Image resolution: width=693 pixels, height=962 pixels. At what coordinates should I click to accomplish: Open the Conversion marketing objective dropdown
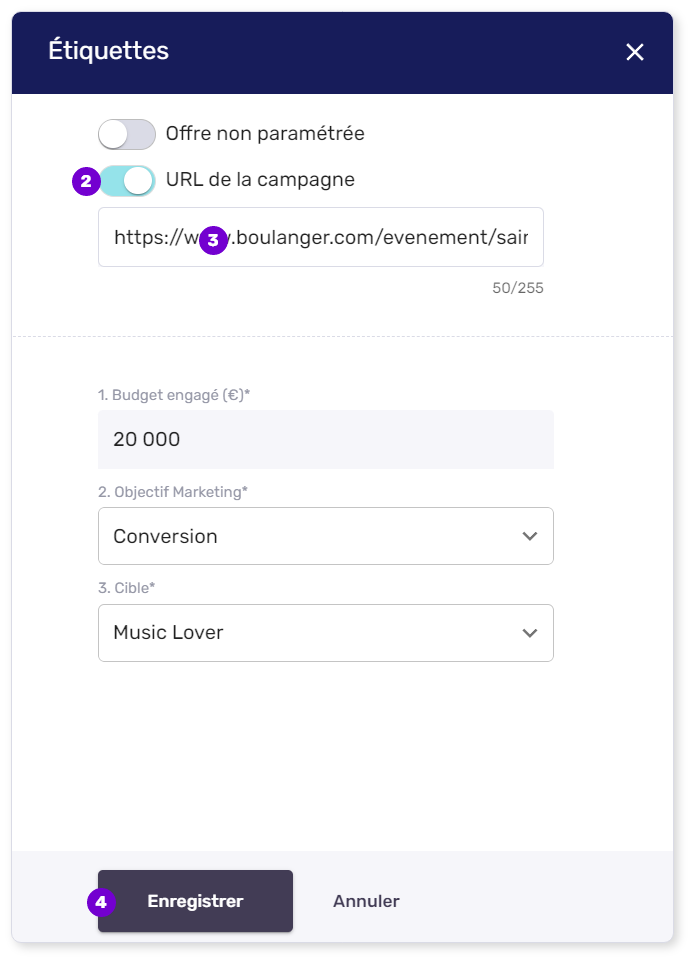click(325, 537)
